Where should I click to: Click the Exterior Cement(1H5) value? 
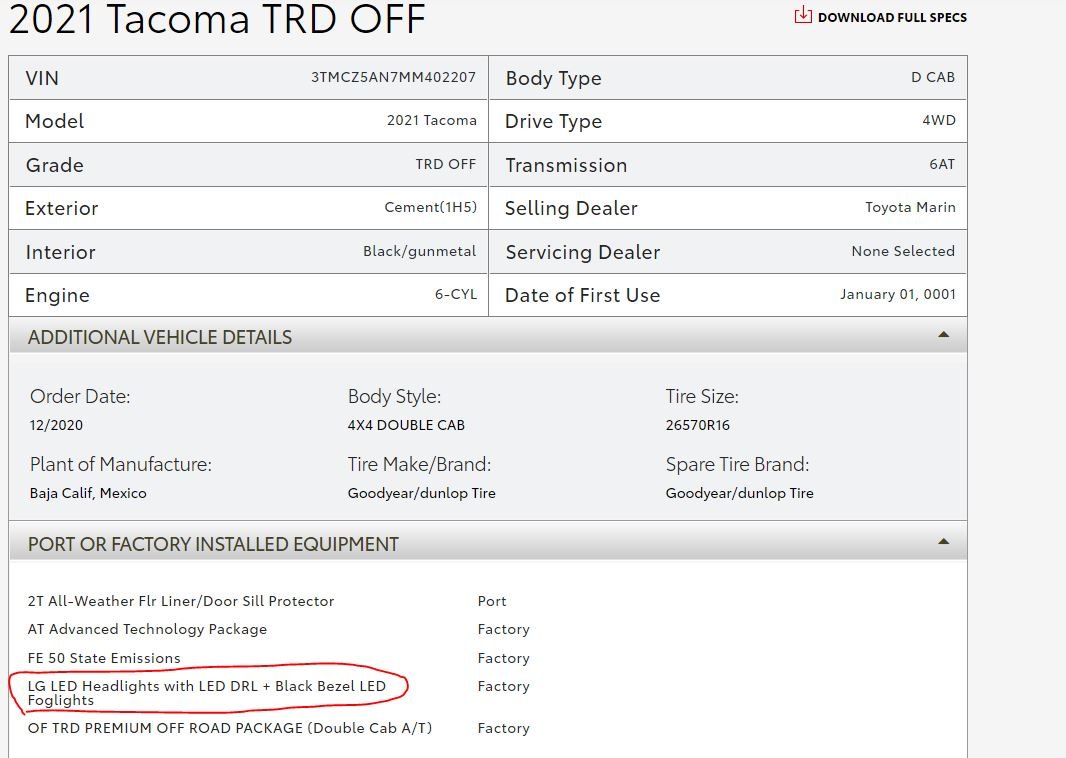(430, 207)
